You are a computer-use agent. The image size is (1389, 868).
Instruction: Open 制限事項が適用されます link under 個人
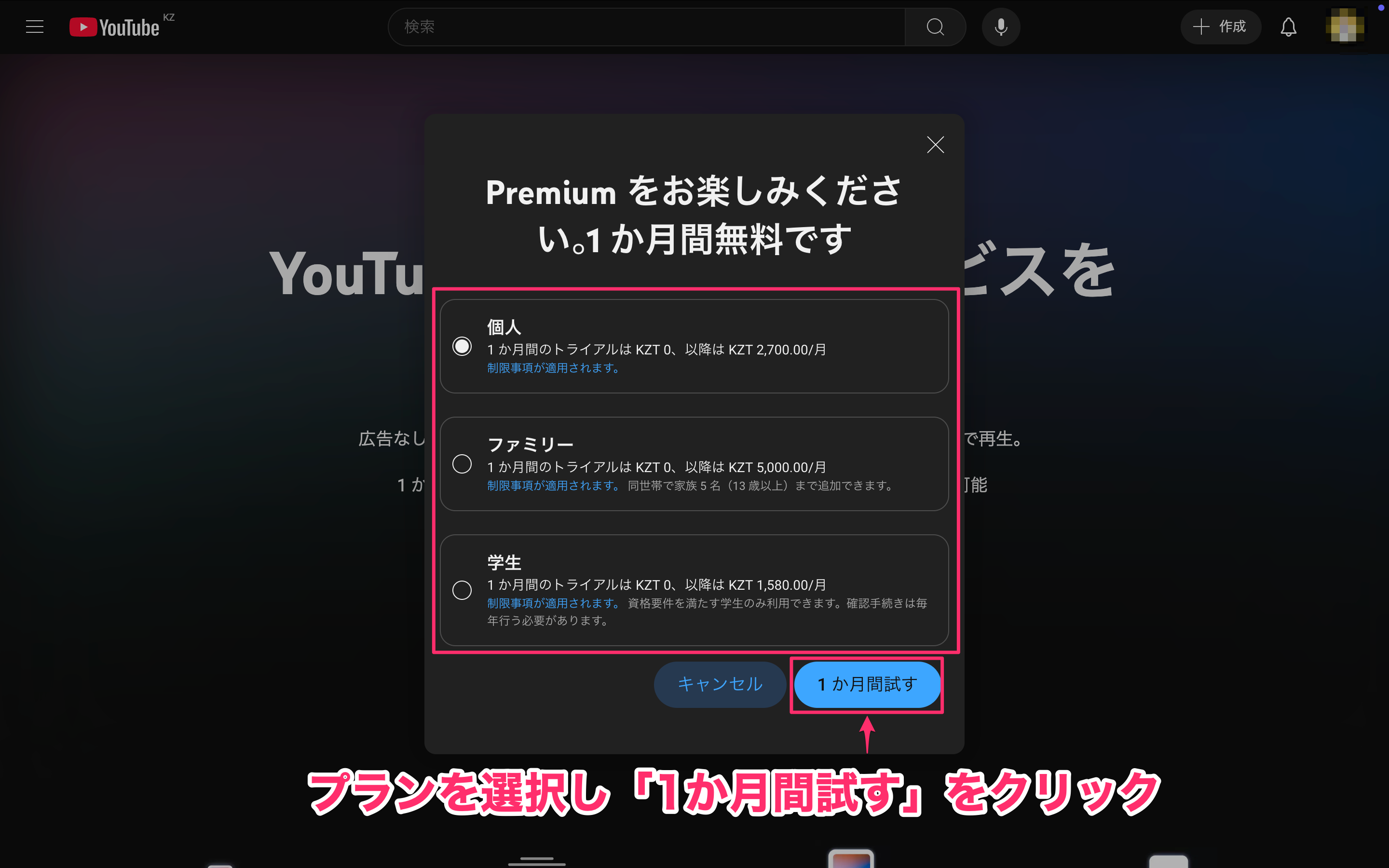point(554,368)
